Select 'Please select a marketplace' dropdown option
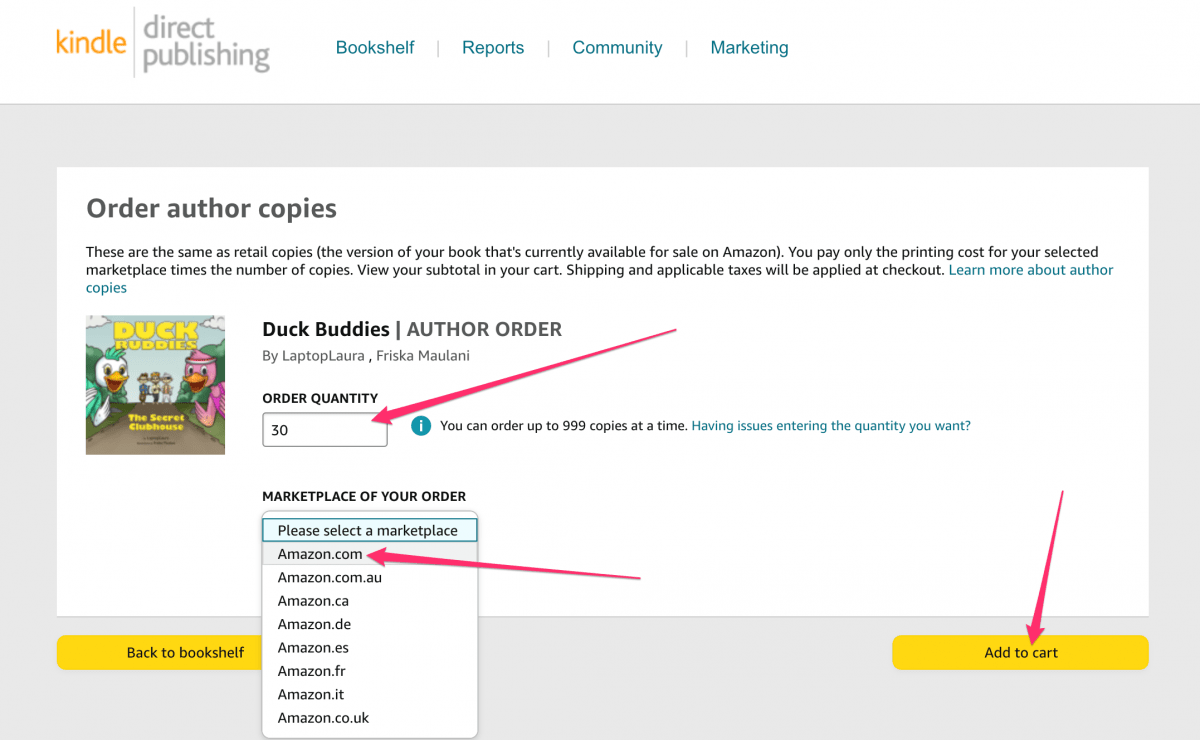This screenshot has width=1200, height=740. pyautogui.click(x=370, y=530)
